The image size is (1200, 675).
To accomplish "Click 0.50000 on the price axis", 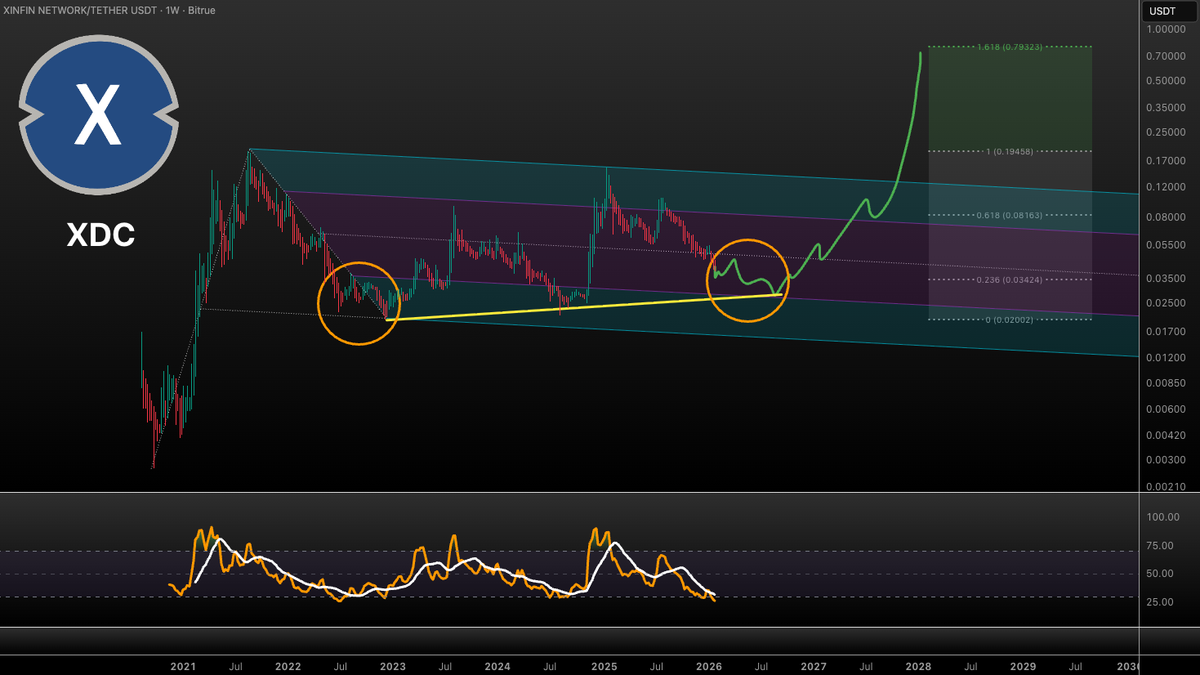I will (1166, 82).
